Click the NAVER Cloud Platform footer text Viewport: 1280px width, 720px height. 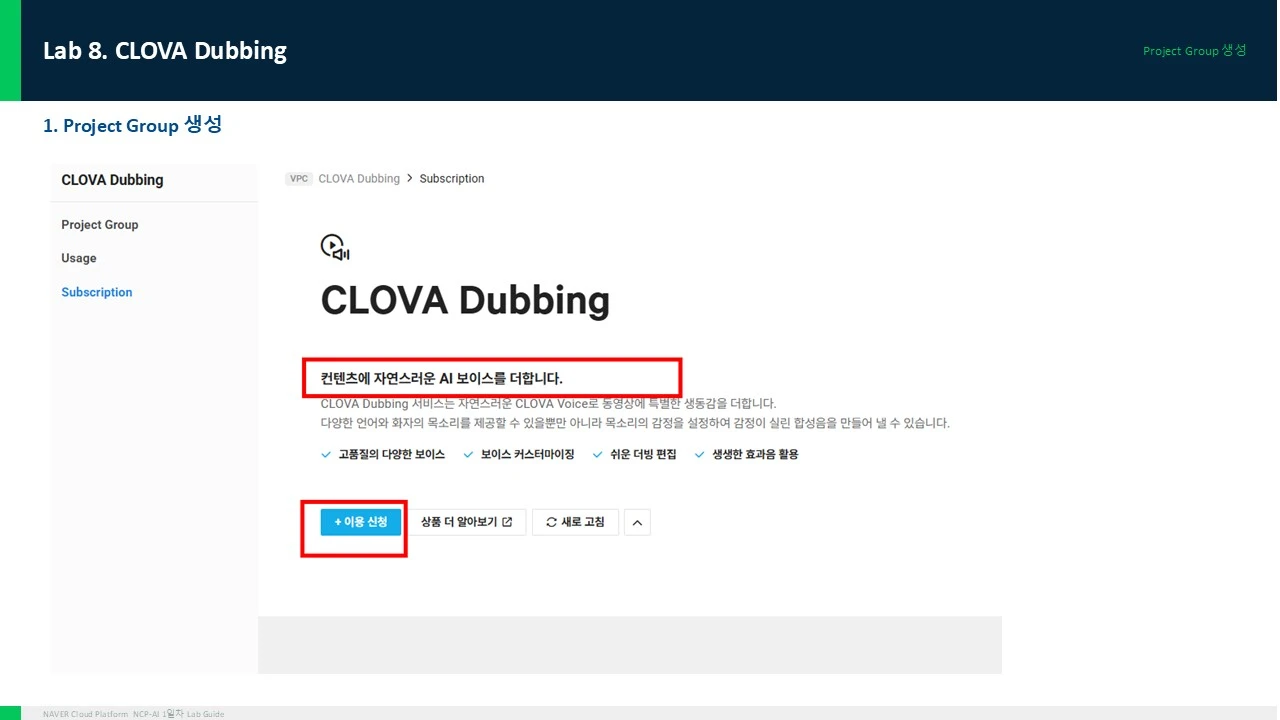click(x=134, y=714)
